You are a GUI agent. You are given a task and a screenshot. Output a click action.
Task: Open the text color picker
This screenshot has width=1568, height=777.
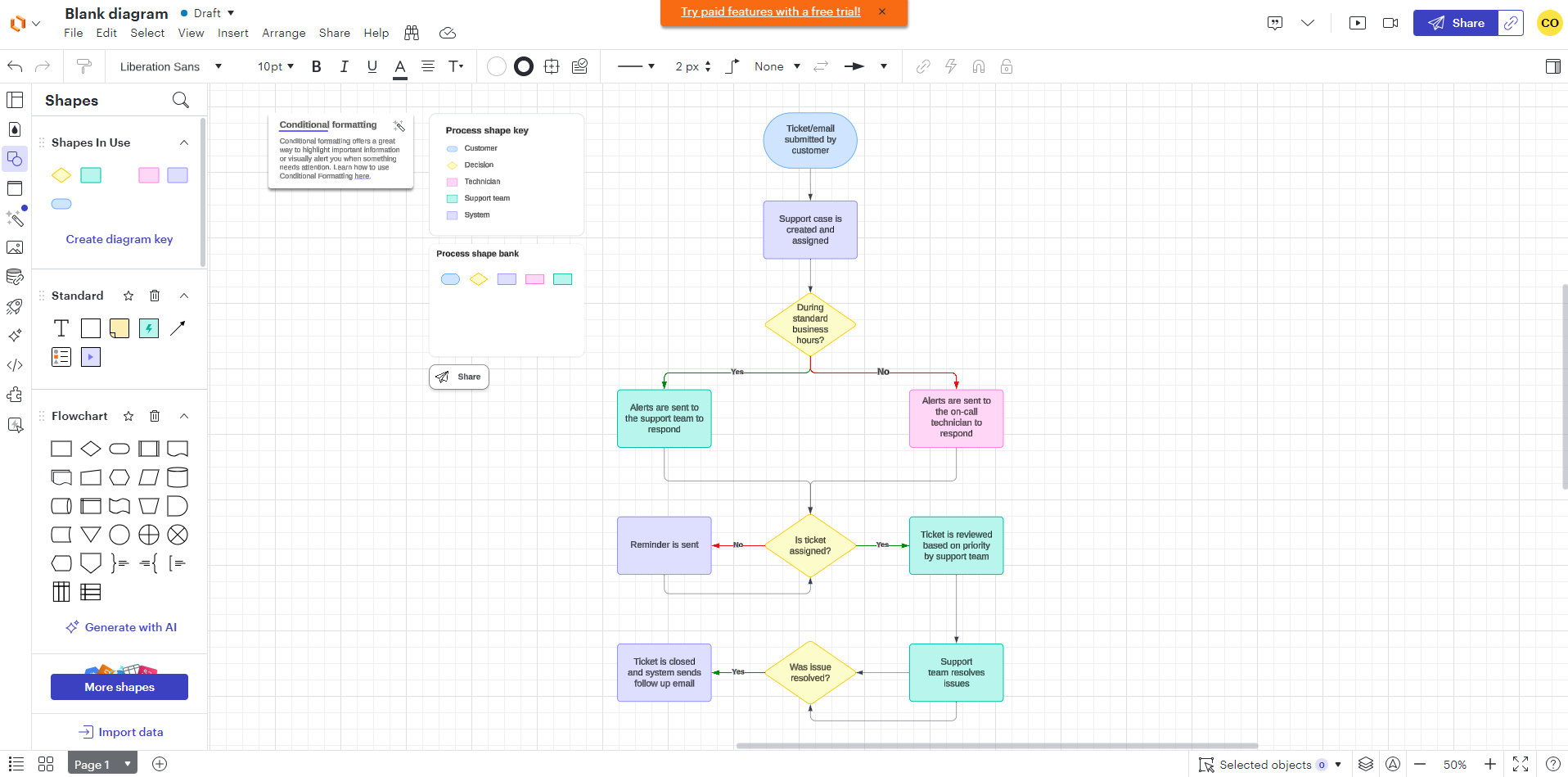(400, 67)
